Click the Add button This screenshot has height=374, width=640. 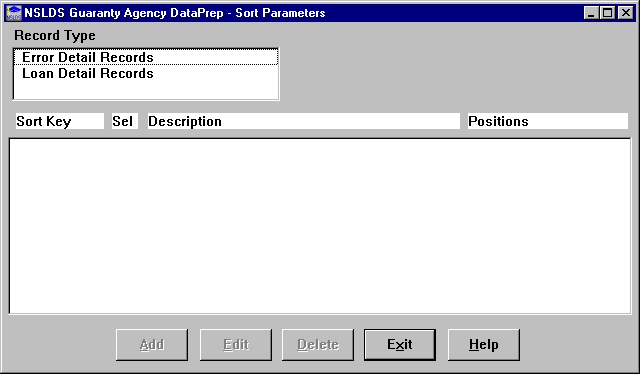point(152,345)
